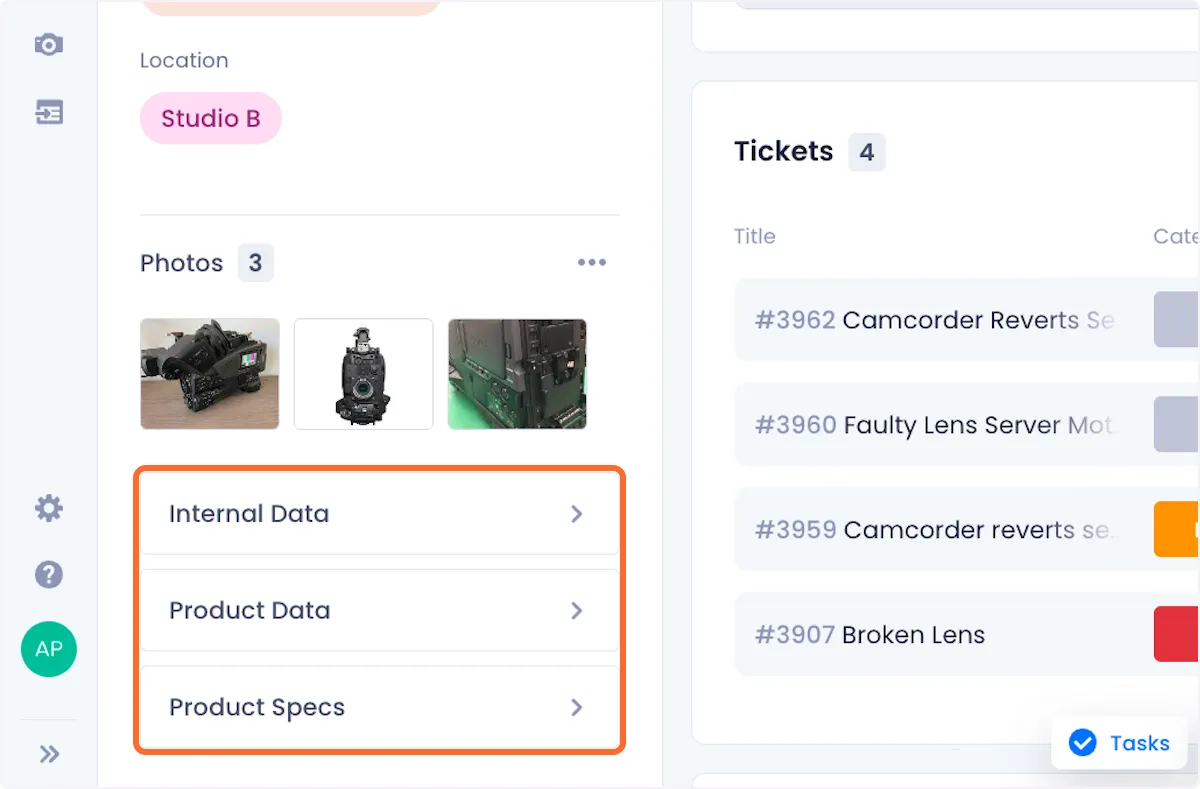View second photo of upright camera
Screen dimensions: 1200x789
pyautogui.click(x=364, y=374)
